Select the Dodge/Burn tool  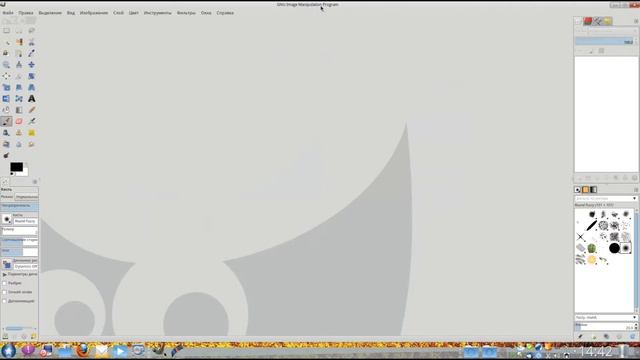tap(7, 156)
